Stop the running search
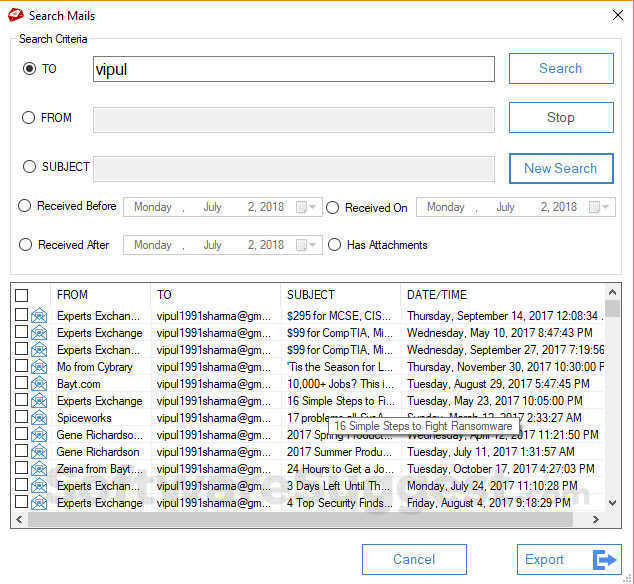Screen dimensions: 634x584 (x=561, y=118)
